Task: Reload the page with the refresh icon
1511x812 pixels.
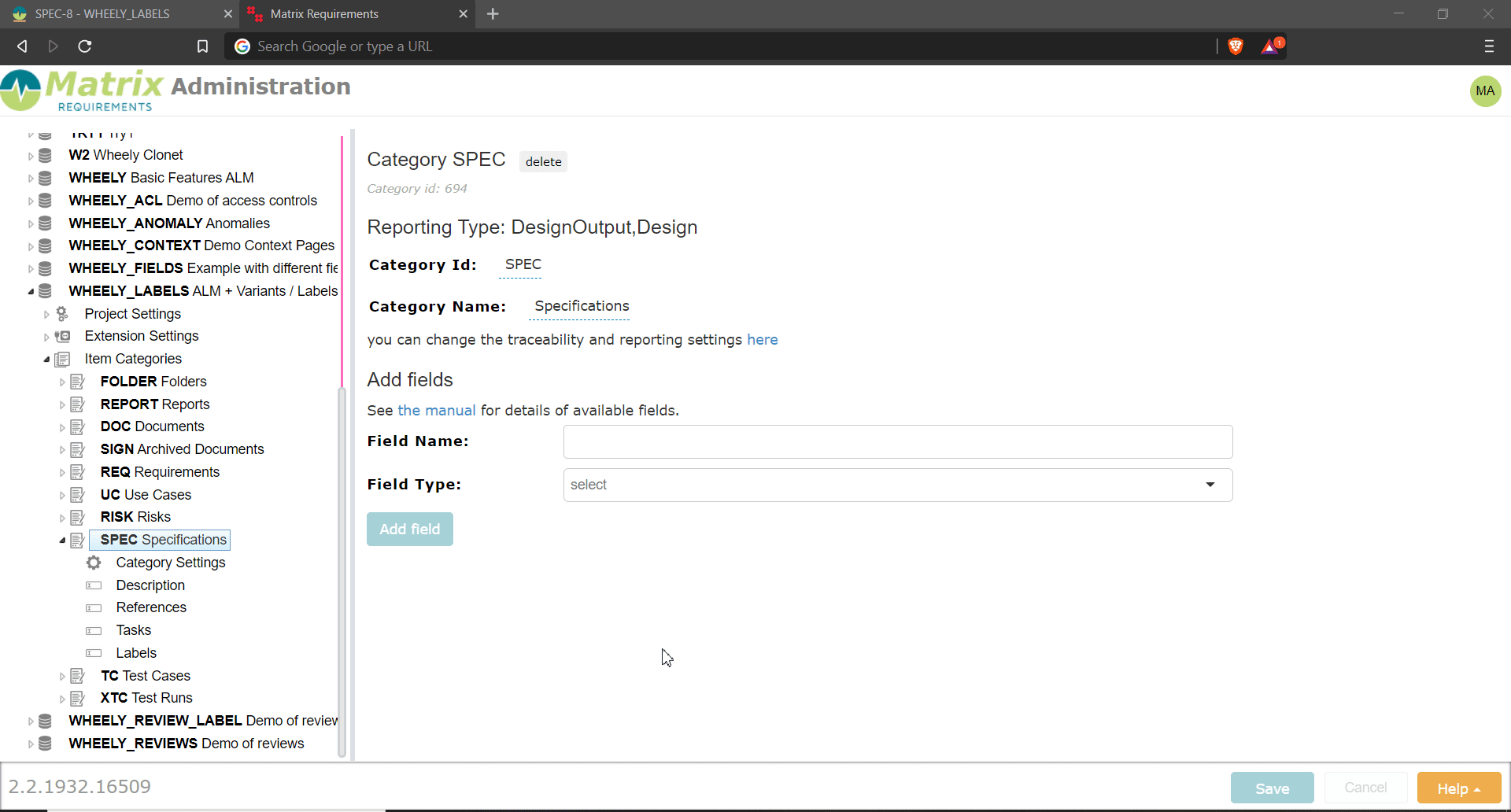Action: pyautogui.click(x=85, y=46)
